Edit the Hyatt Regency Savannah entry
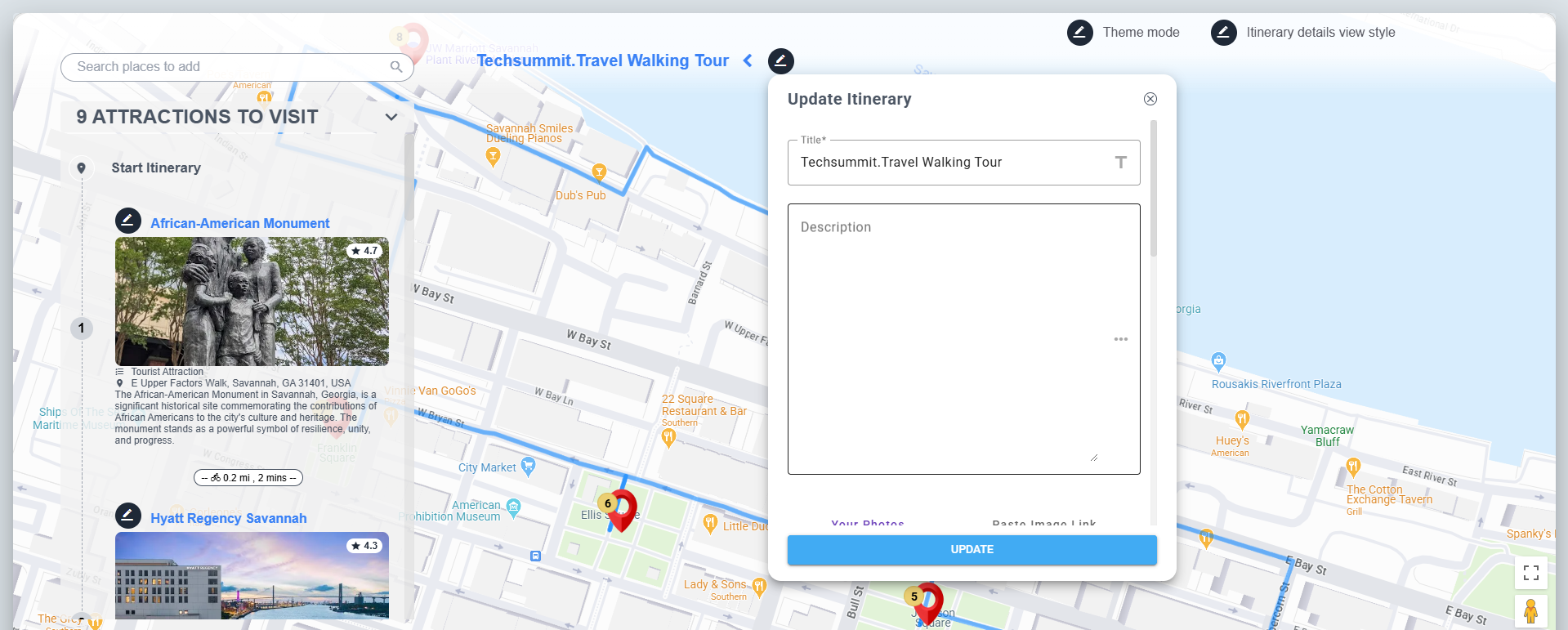 tap(127, 516)
